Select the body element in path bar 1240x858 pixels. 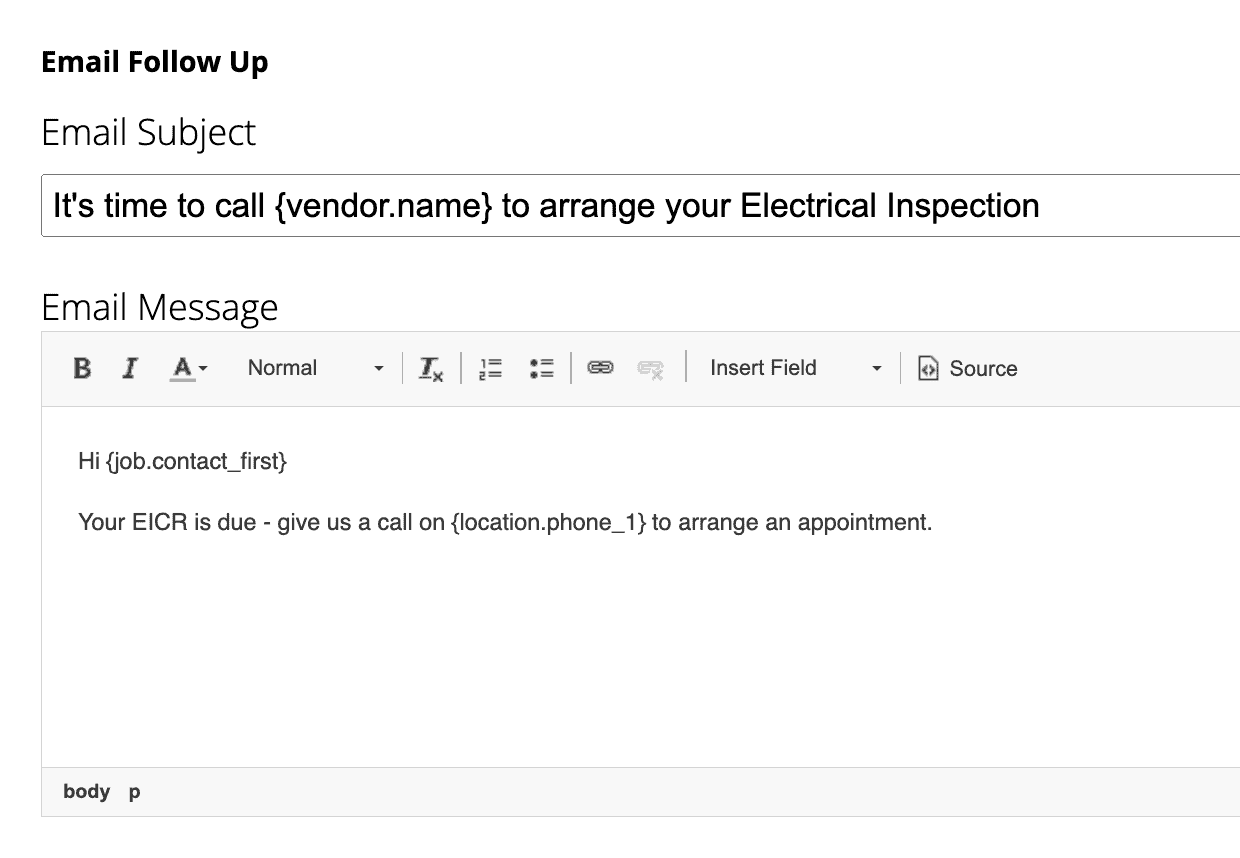[86, 792]
